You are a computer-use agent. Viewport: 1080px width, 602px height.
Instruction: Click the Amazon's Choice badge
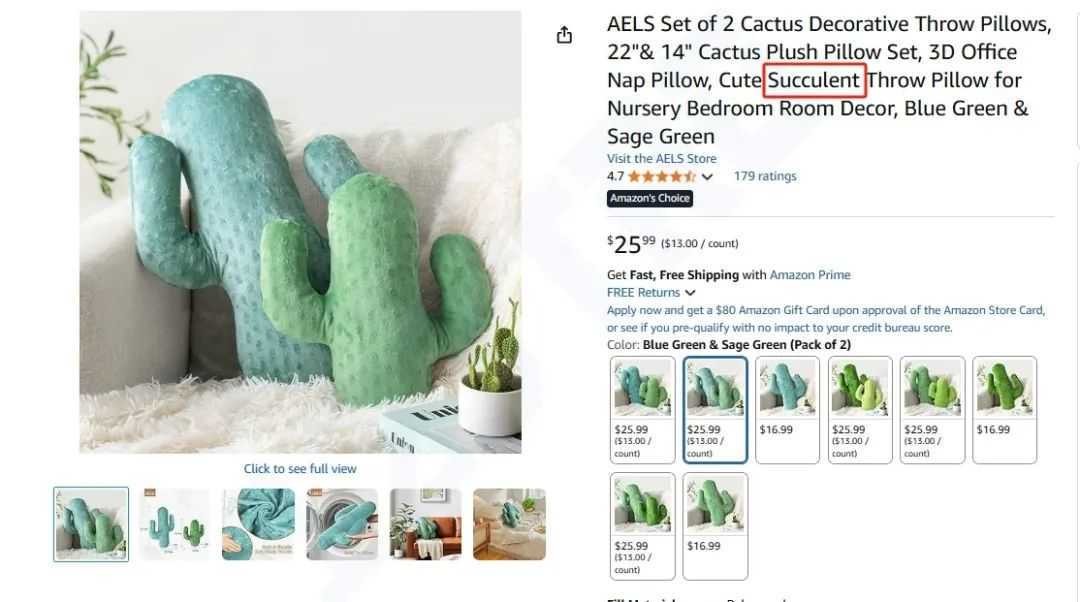[x=650, y=198]
